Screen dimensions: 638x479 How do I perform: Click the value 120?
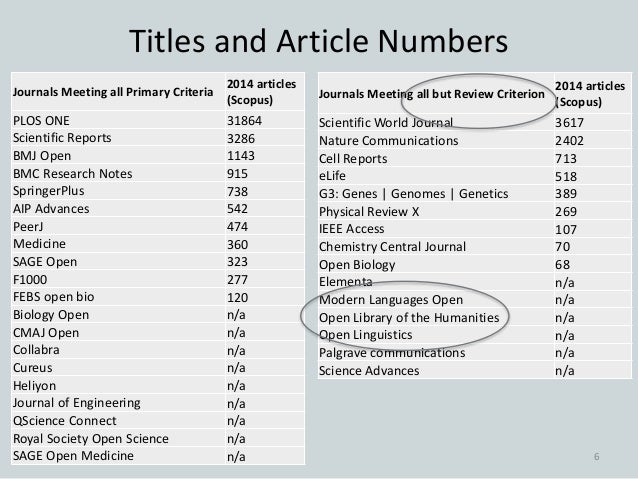[237, 297]
